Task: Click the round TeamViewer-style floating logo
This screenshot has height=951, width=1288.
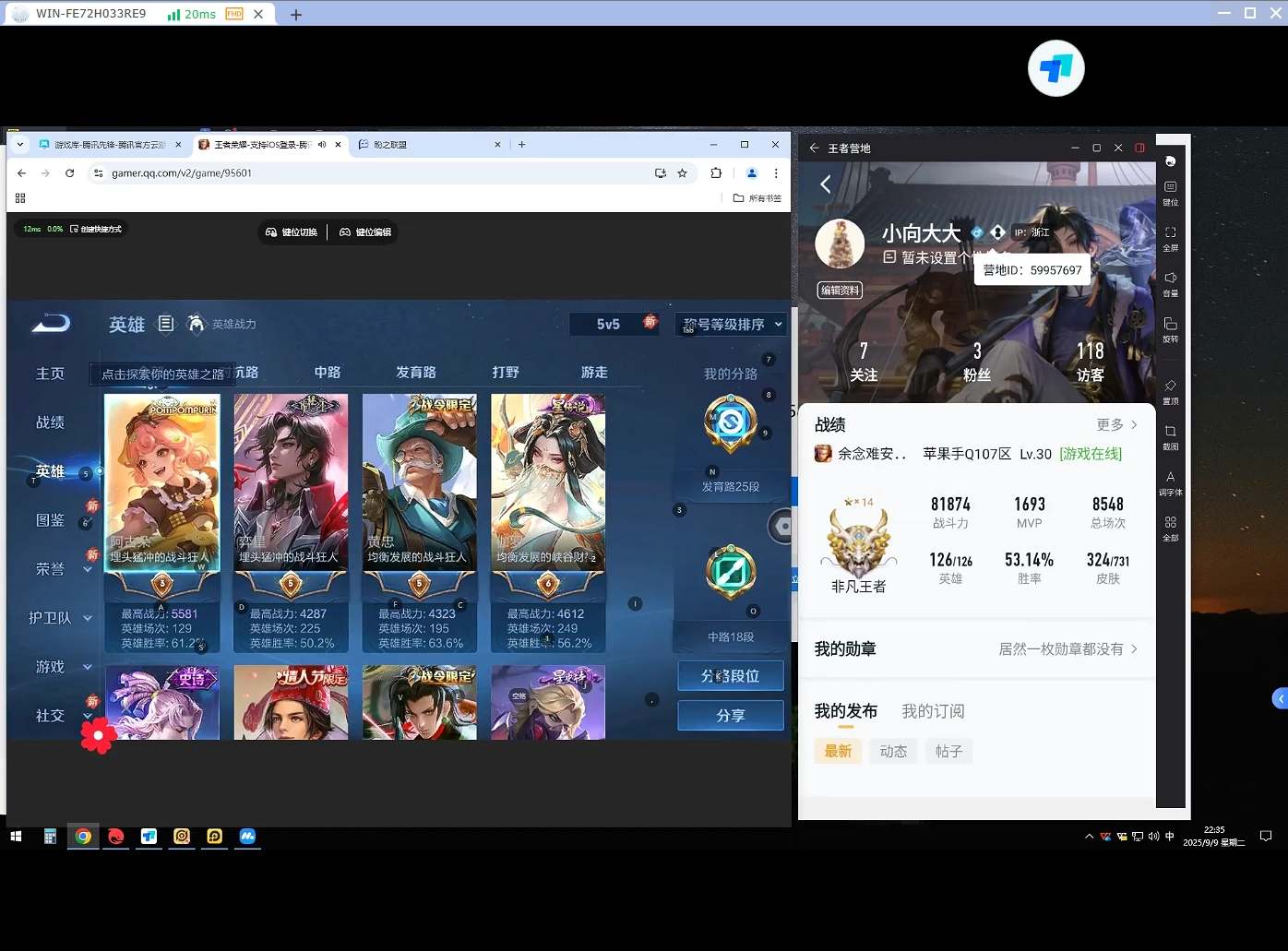Action: [x=1056, y=68]
